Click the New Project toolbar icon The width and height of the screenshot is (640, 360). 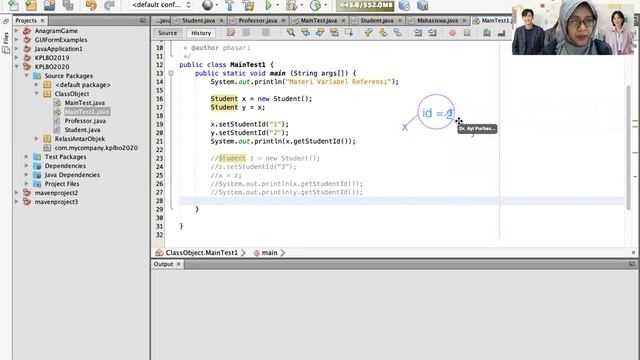tap(31, 5)
